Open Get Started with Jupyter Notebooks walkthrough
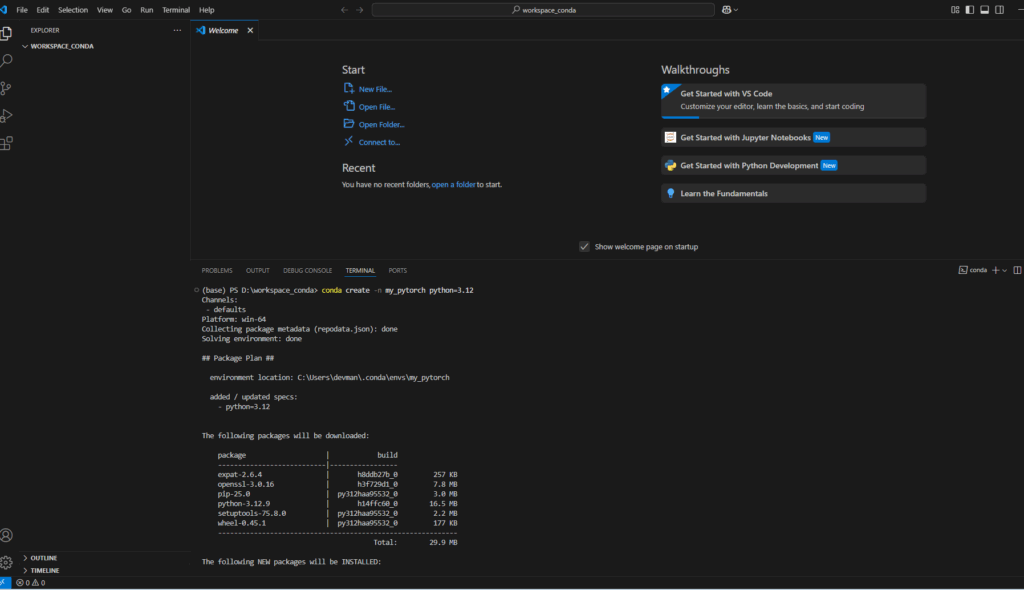 click(x=793, y=137)
